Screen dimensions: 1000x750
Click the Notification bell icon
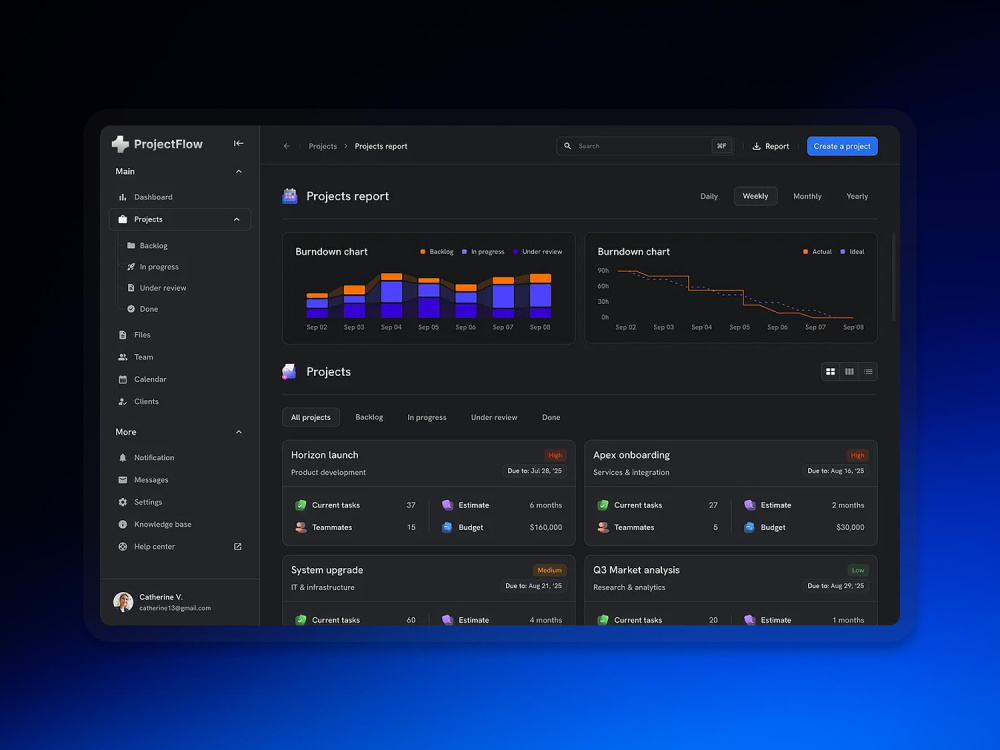point(122,457)
